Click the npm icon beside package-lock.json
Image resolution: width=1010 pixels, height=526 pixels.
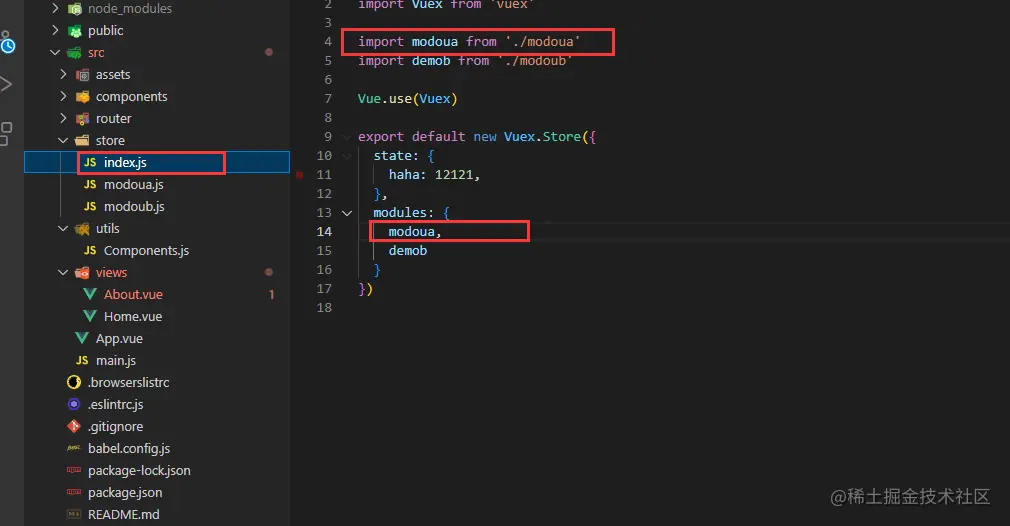(74, 470)
